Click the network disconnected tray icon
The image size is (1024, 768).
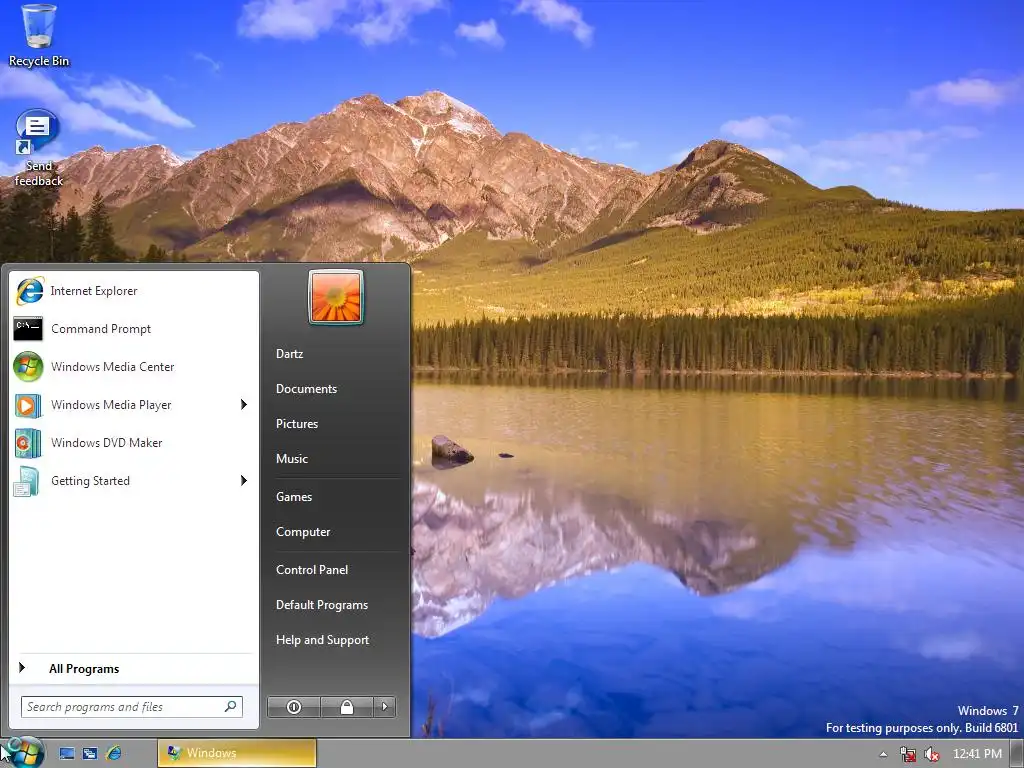(908, 754)
